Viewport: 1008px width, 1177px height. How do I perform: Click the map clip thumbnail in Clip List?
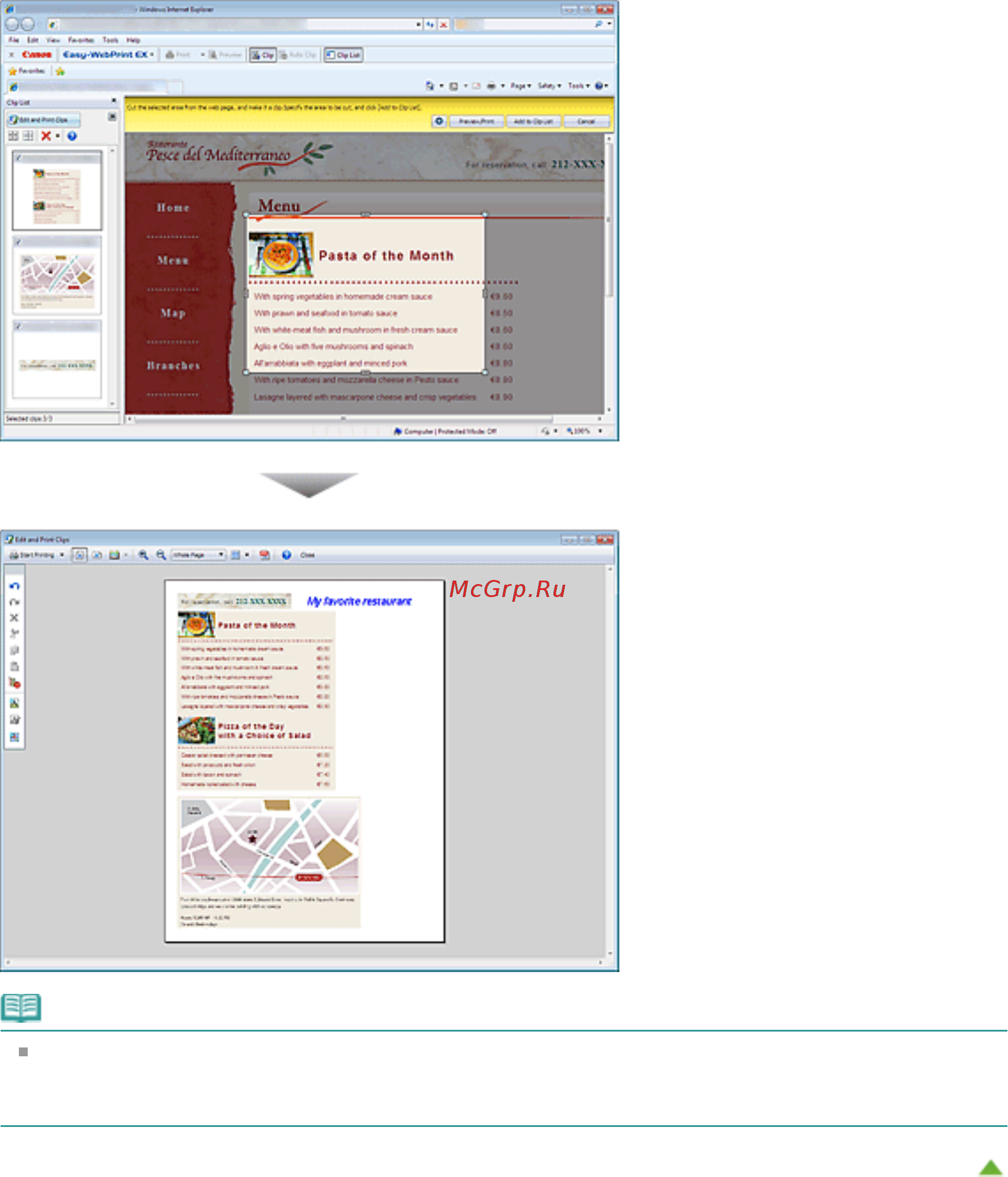[57, 275]
